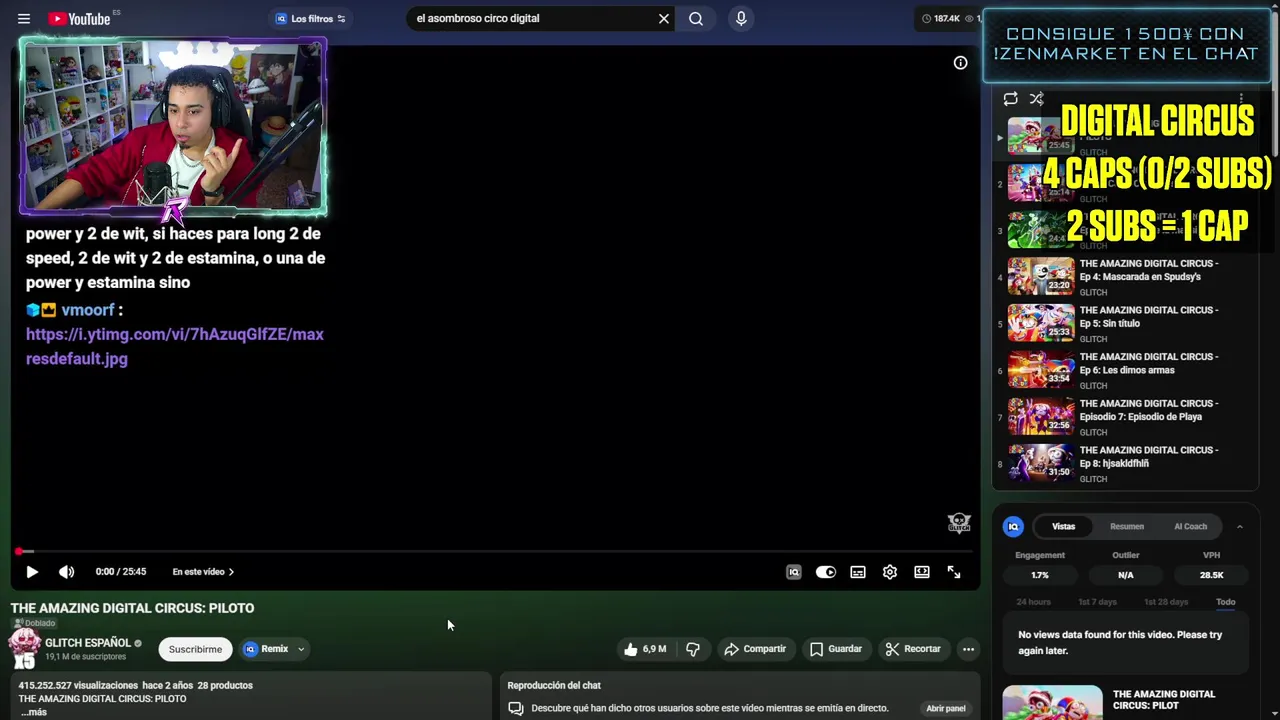Expand the Remix dropdown arrow
Screen dimensions: 1280x720
click(301, 649)
